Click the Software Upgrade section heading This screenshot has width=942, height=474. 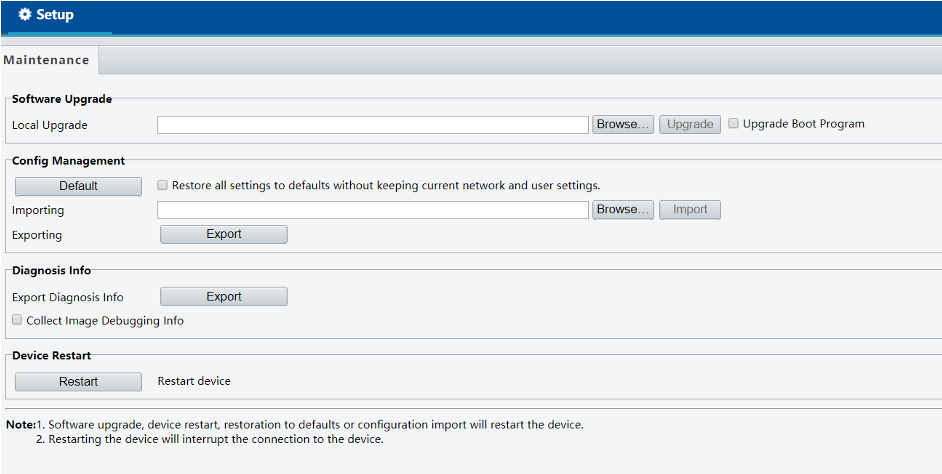click(x=62, y=99)
